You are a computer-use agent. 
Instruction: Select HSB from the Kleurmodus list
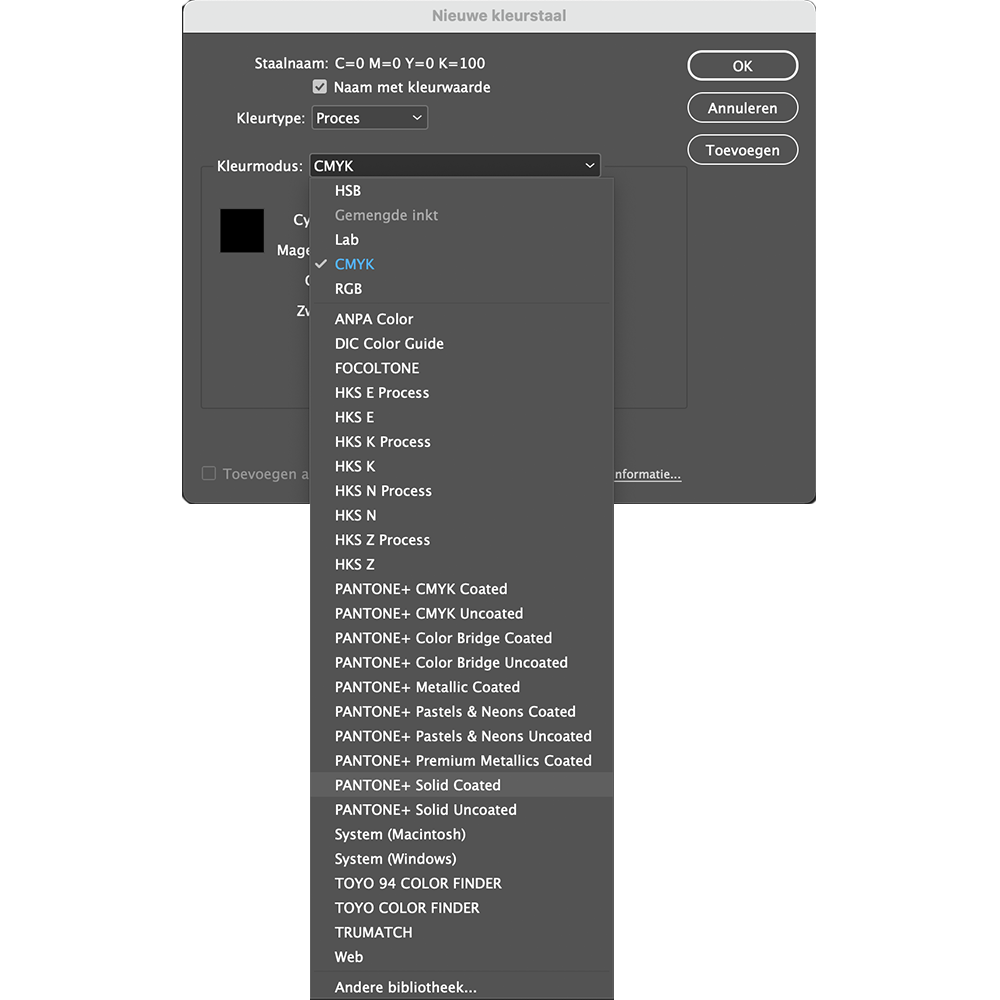click(x=348, y=190)
